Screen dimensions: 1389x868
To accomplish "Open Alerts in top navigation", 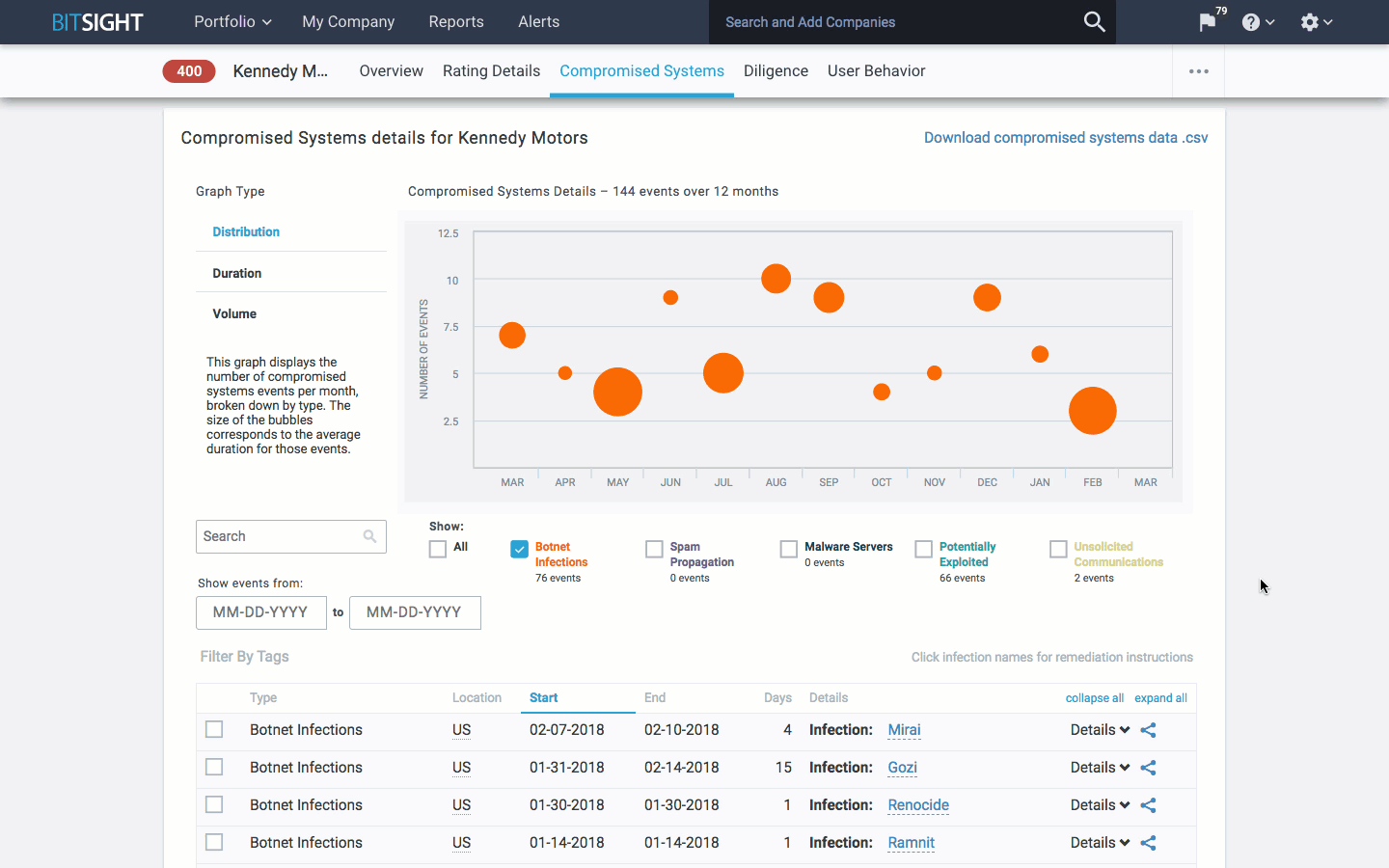I will [538, 21].
